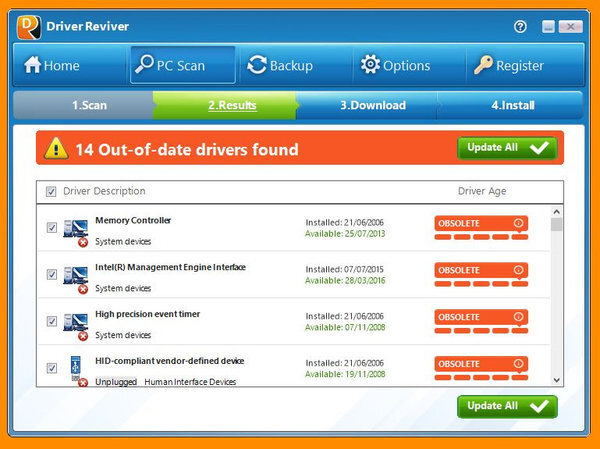Click the yellow warning triangle icon

coord(56,148)
